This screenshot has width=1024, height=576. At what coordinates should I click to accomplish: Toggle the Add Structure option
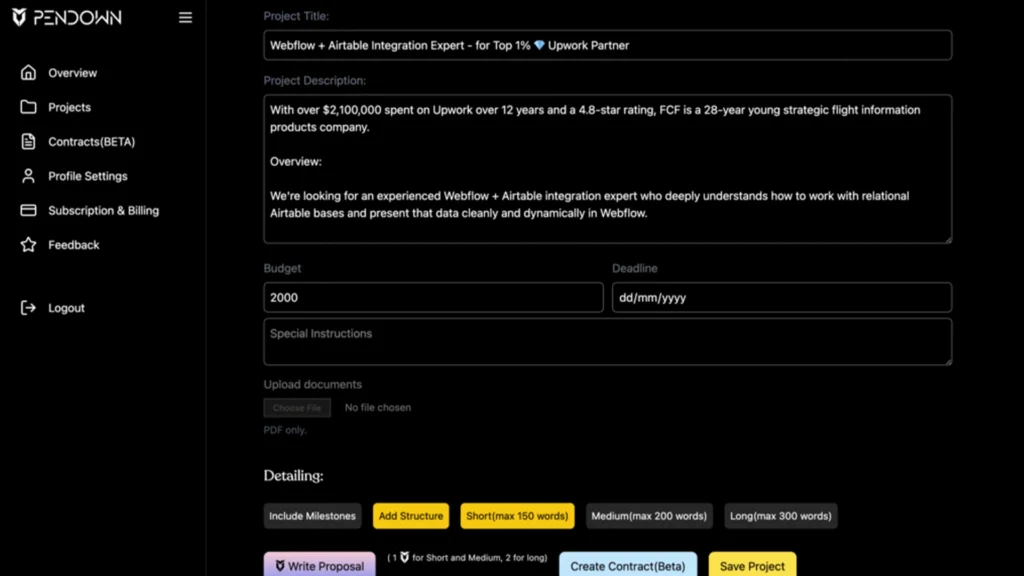410,516
